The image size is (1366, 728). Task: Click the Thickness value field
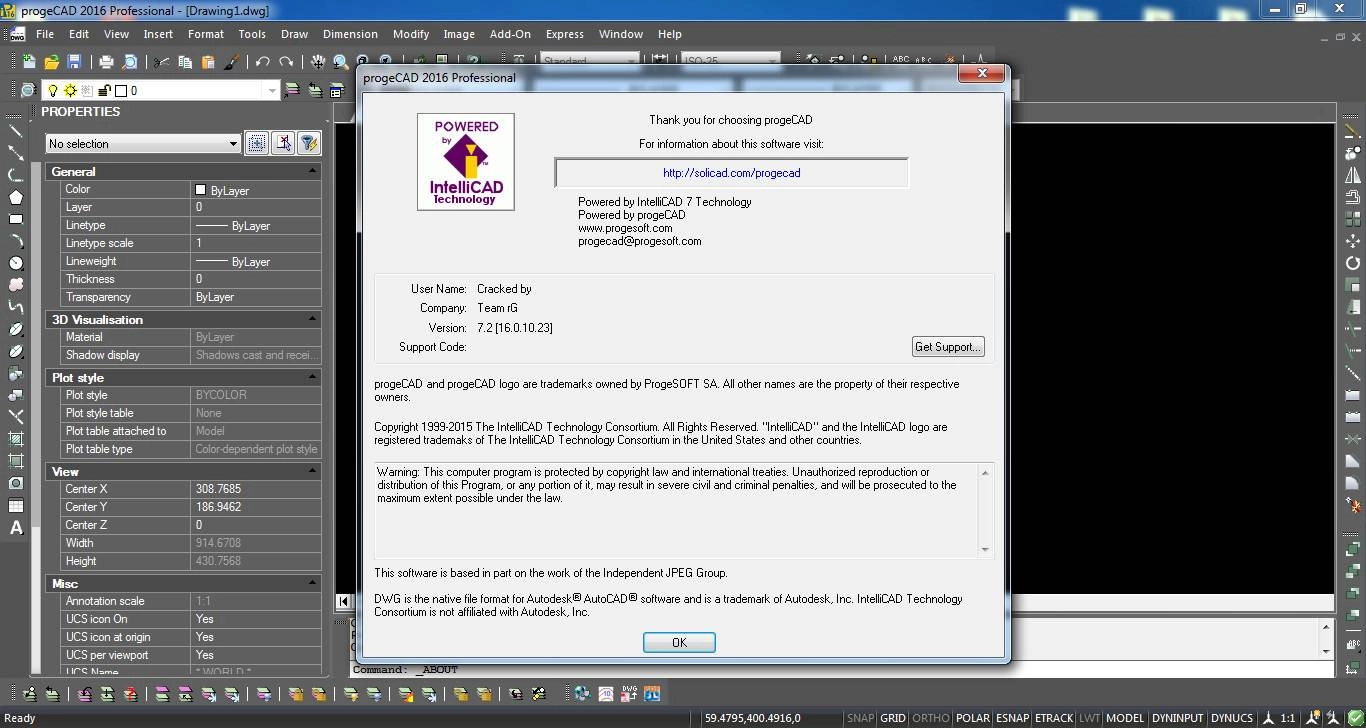tap(256, 279)
